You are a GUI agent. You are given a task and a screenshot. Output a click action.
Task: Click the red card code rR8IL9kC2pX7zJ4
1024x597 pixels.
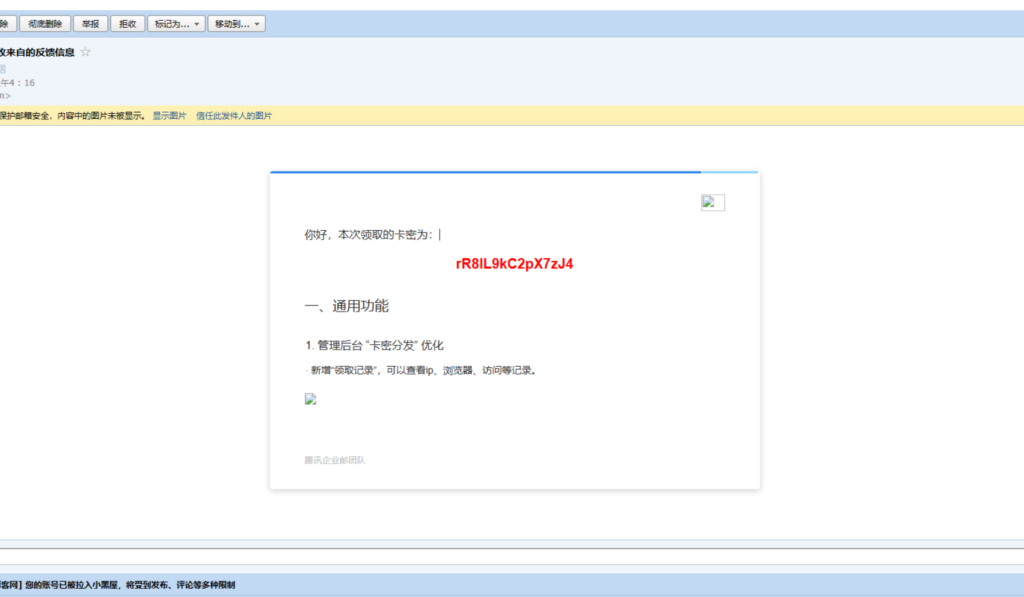click(x=514, y=264)
